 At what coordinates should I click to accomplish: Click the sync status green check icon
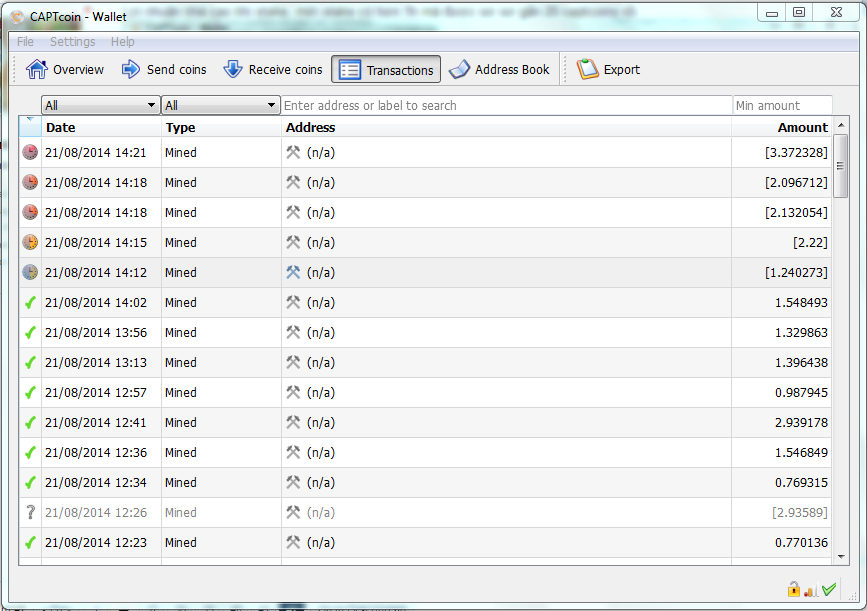point(829,589)
